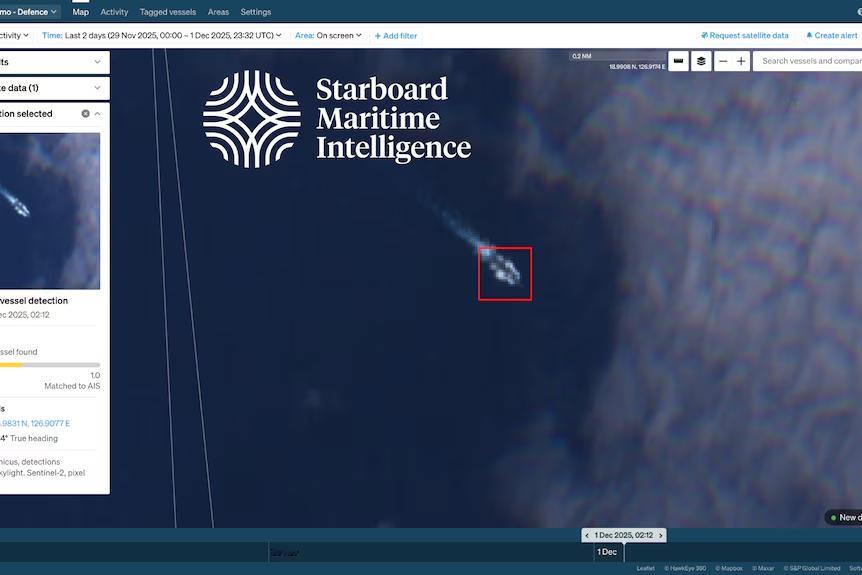Viewport: 862px width, 575px height.
Task: Open the Area On screen filter dropdown
Action: point(328,35)
